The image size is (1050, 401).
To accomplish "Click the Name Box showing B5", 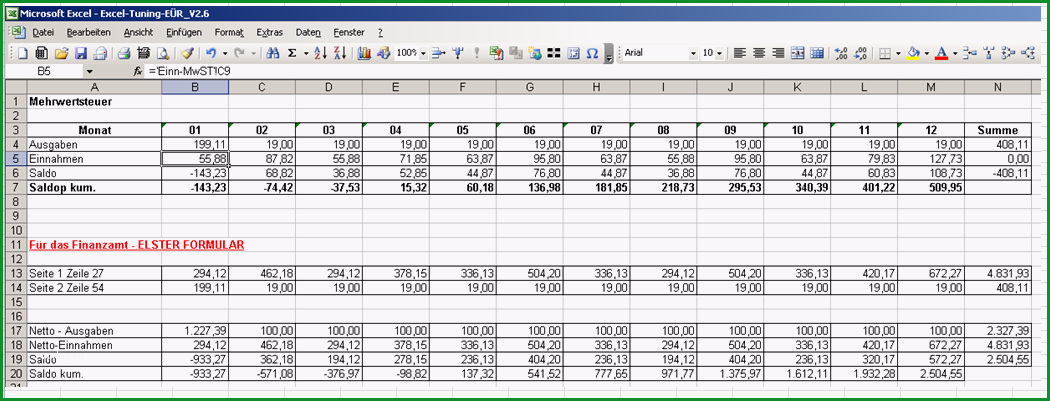I will [45, 71].
